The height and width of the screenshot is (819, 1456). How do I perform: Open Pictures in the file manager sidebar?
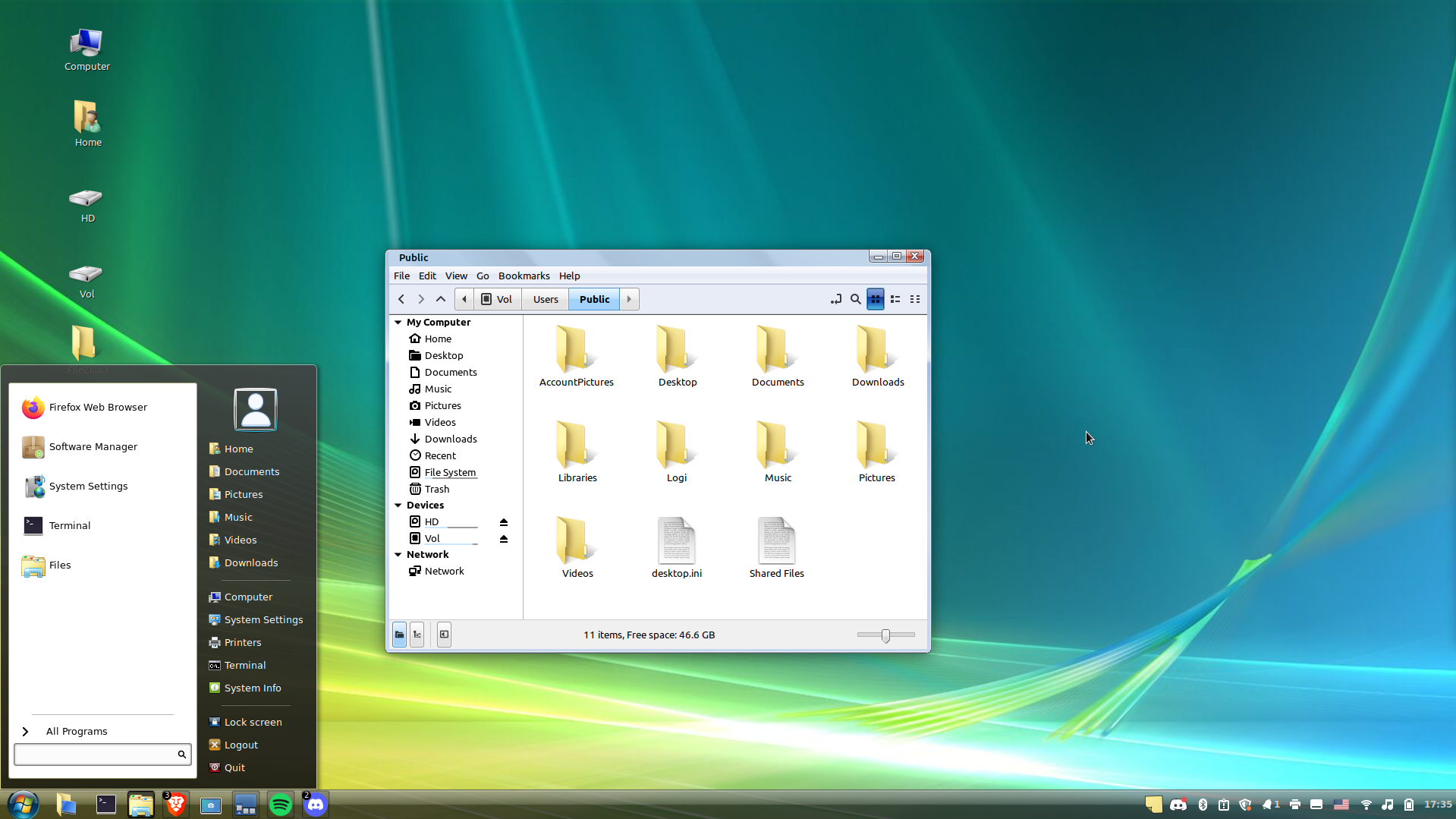click(442, 406)
